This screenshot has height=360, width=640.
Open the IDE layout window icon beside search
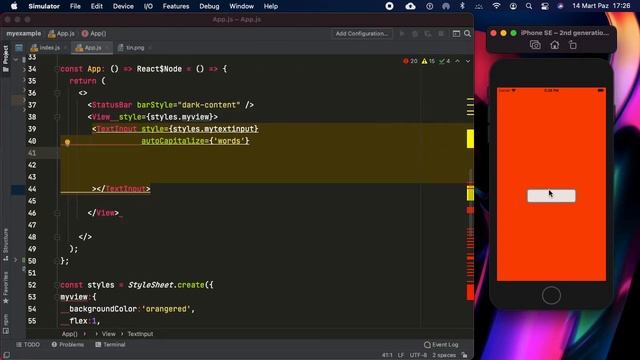(456, 34)
